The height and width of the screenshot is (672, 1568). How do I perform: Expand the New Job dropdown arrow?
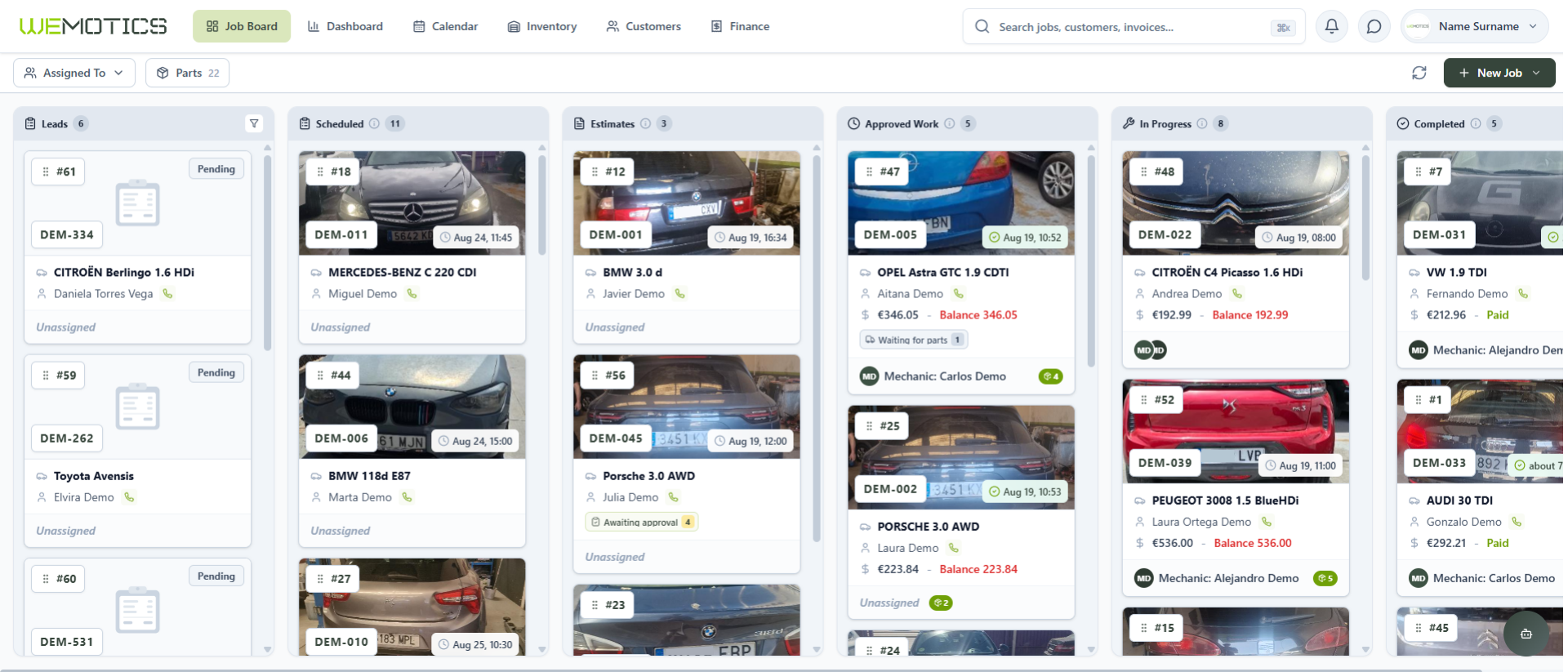click(1536, 73)
